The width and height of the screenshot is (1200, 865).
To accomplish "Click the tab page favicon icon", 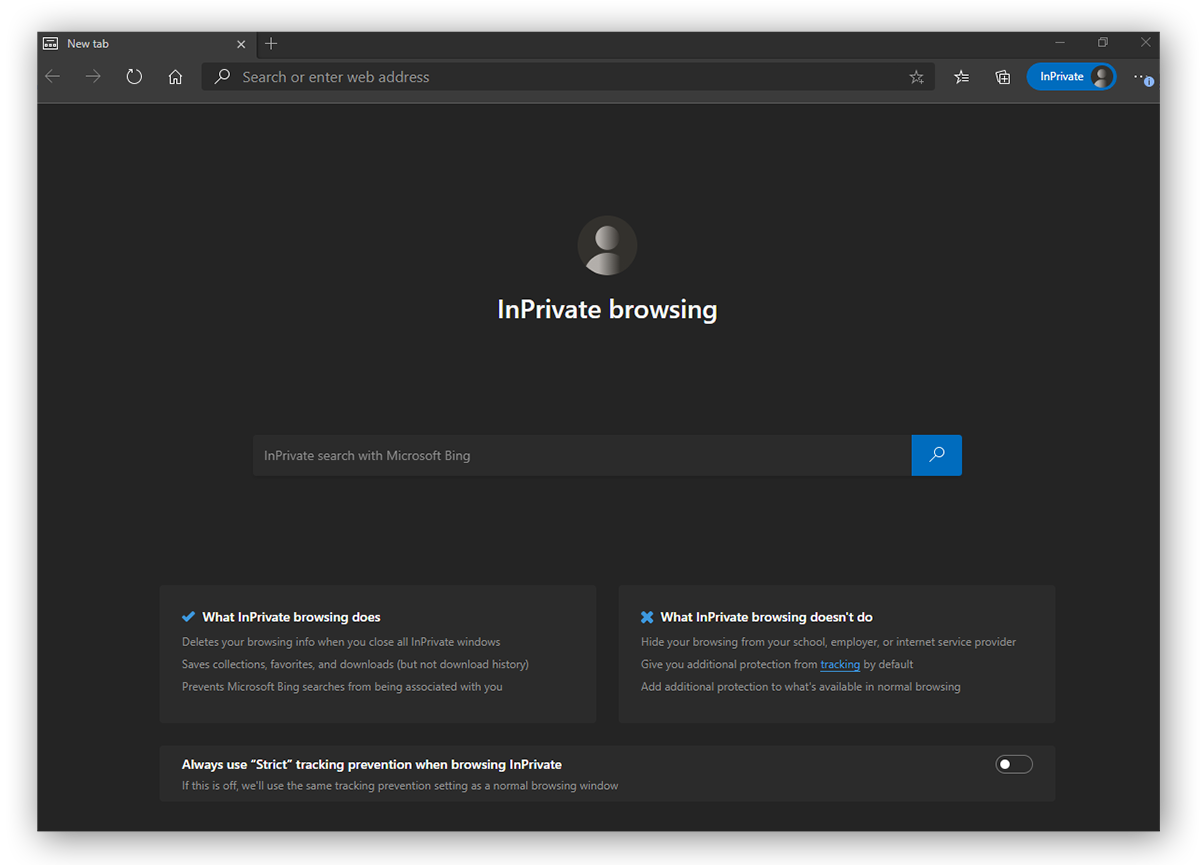I will coord(50,44).
